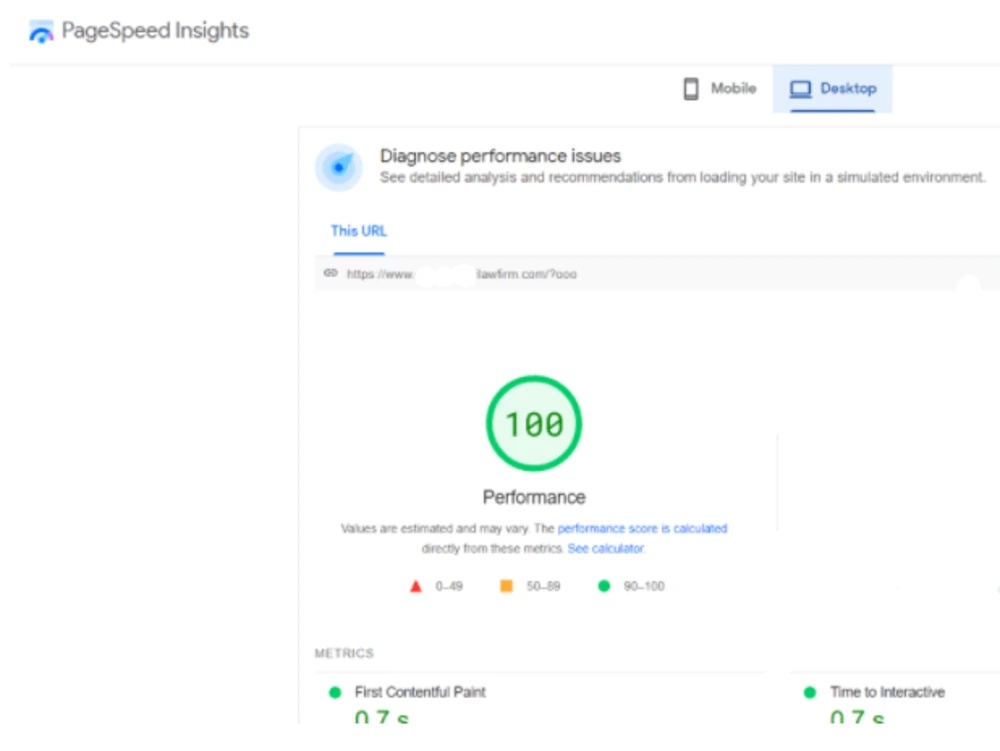Click the 100 performance score gauge
This screenshot has width=1000, height=751.
click(x=534, y=423)
